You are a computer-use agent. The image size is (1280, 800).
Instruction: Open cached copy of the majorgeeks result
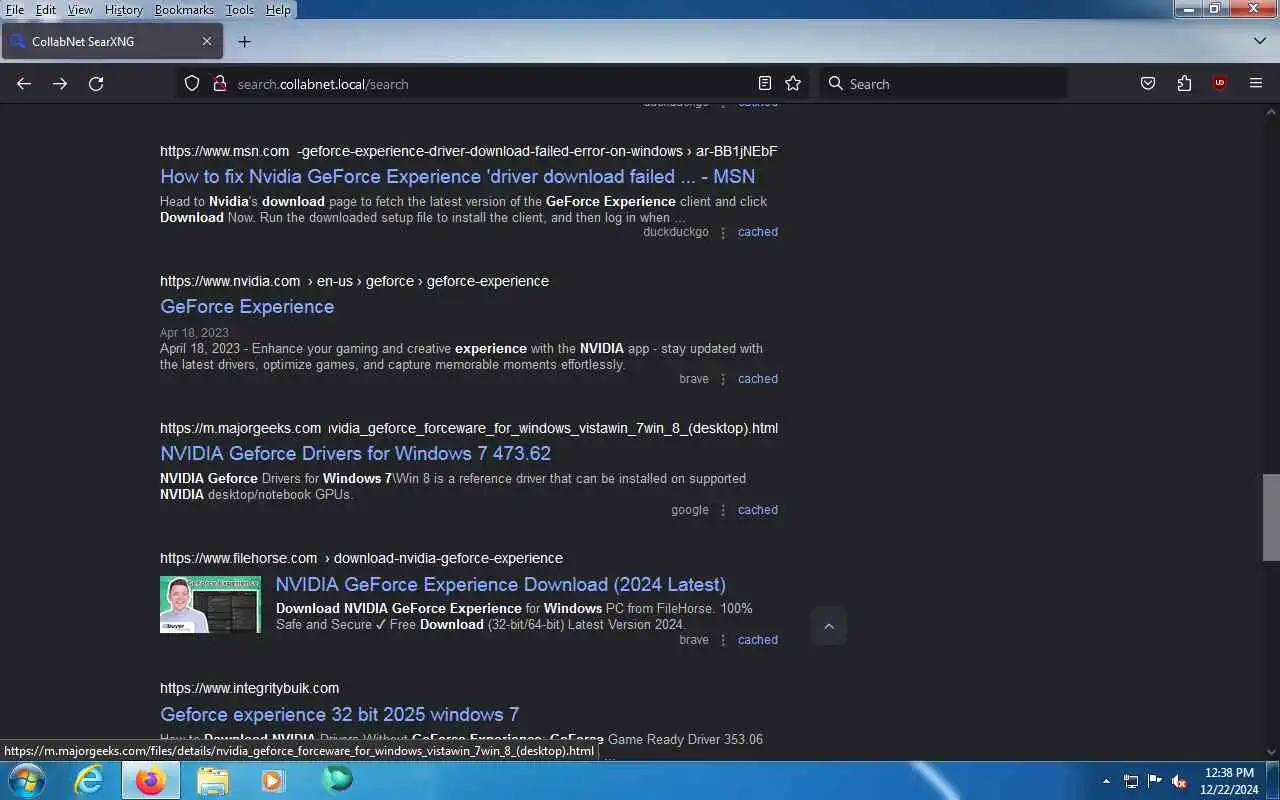pyautogui.click(x=758, y=510)
